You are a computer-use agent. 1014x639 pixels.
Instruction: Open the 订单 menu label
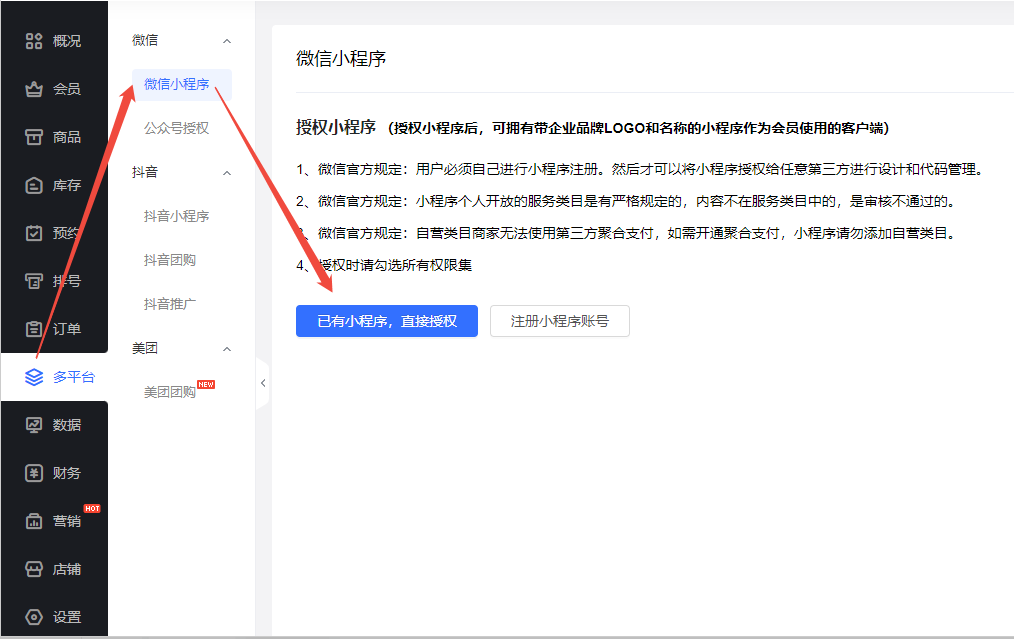67,329
